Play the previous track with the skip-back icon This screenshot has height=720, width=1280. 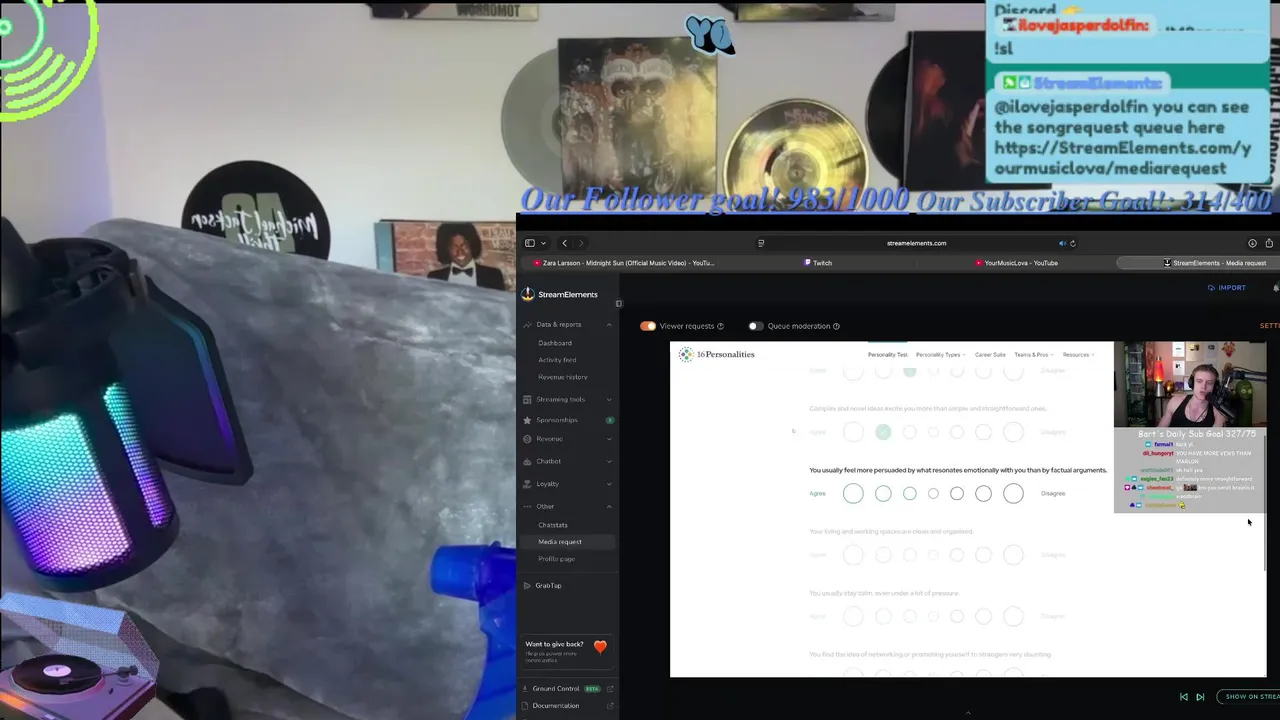[x=1184, y=697]
